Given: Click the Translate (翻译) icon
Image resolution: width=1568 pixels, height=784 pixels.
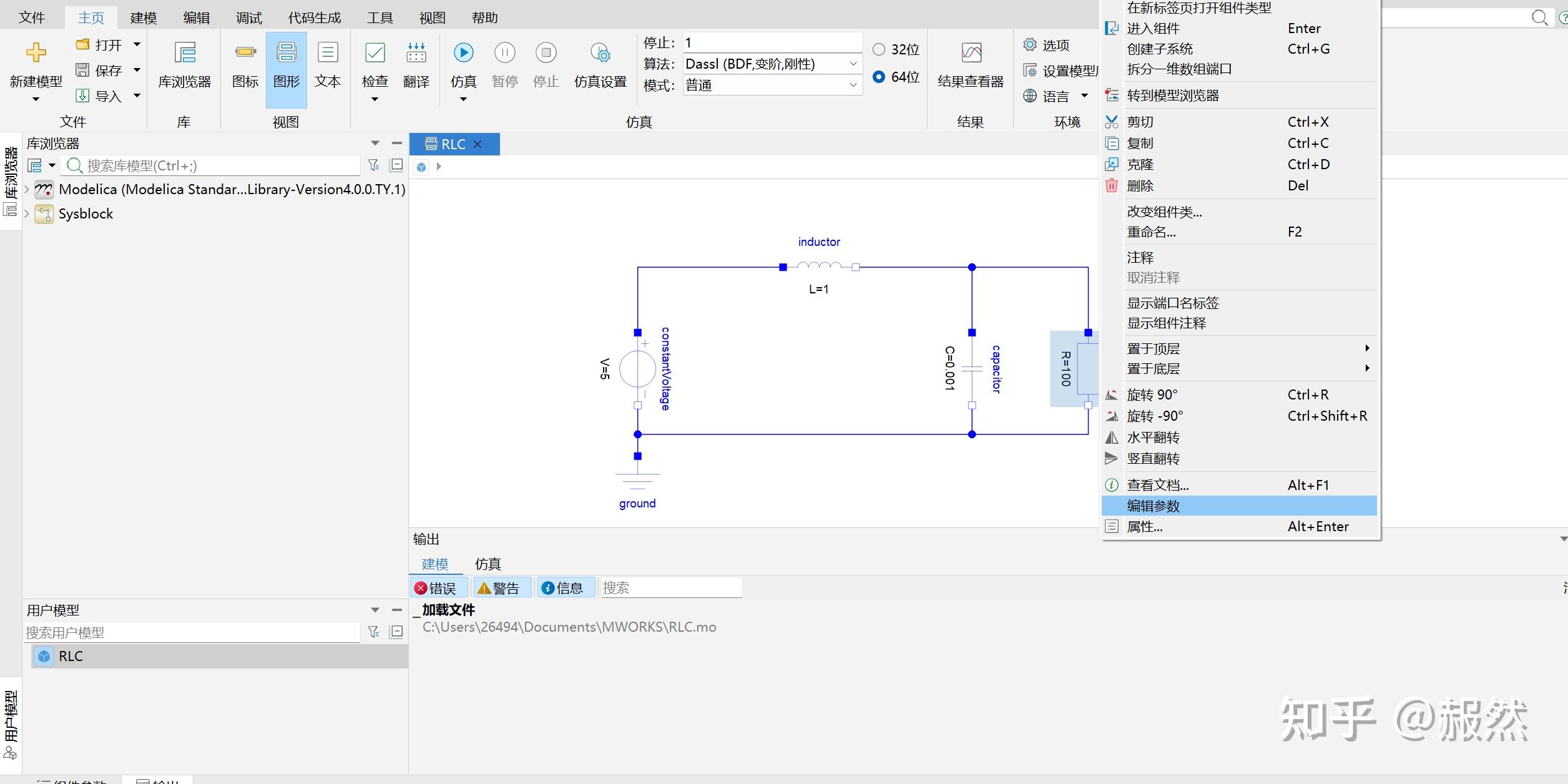Looking at the screenshot, I should (x=416, y=52).
